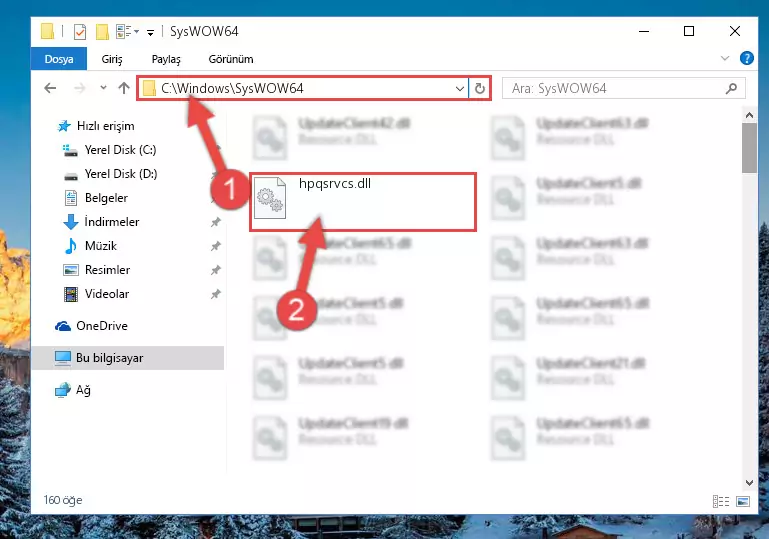Maximize the SysWOW64 window
This screenshot has width=769, height=539.
click(x=689, y=31)
